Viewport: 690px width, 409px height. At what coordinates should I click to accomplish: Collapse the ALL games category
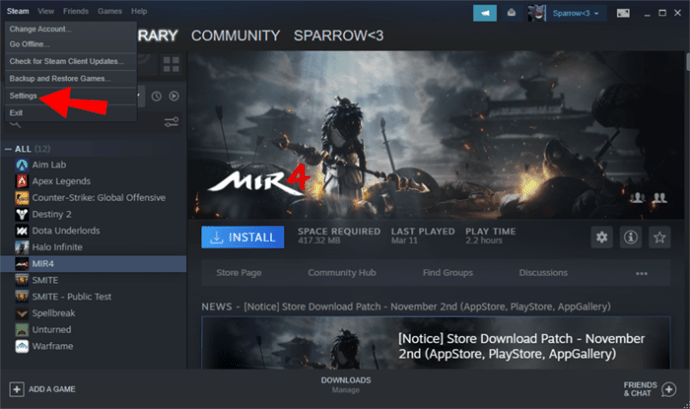pyautogui.click(x=8, y=149)
